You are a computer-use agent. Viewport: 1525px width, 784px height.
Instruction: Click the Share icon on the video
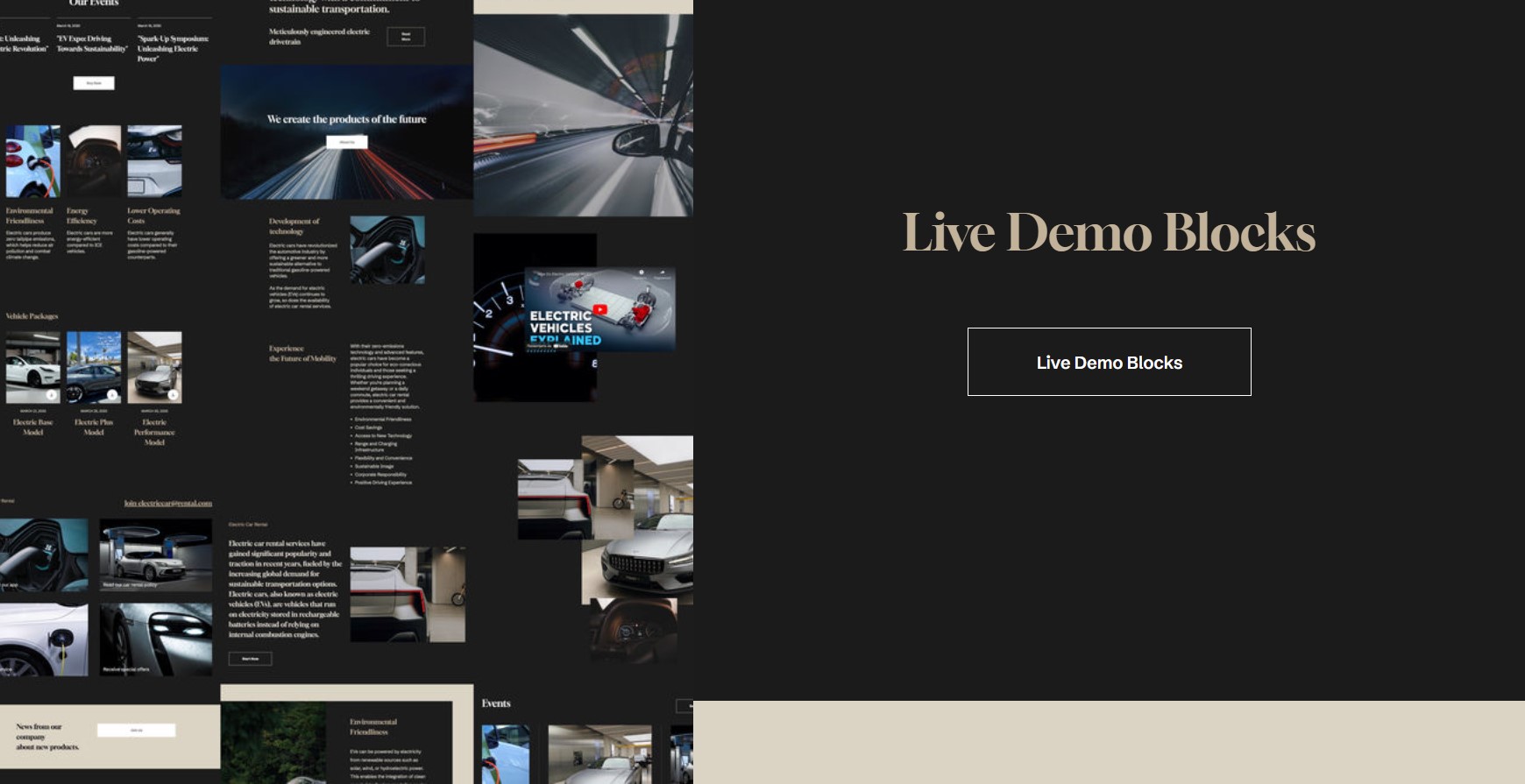(x=663, y=273)
